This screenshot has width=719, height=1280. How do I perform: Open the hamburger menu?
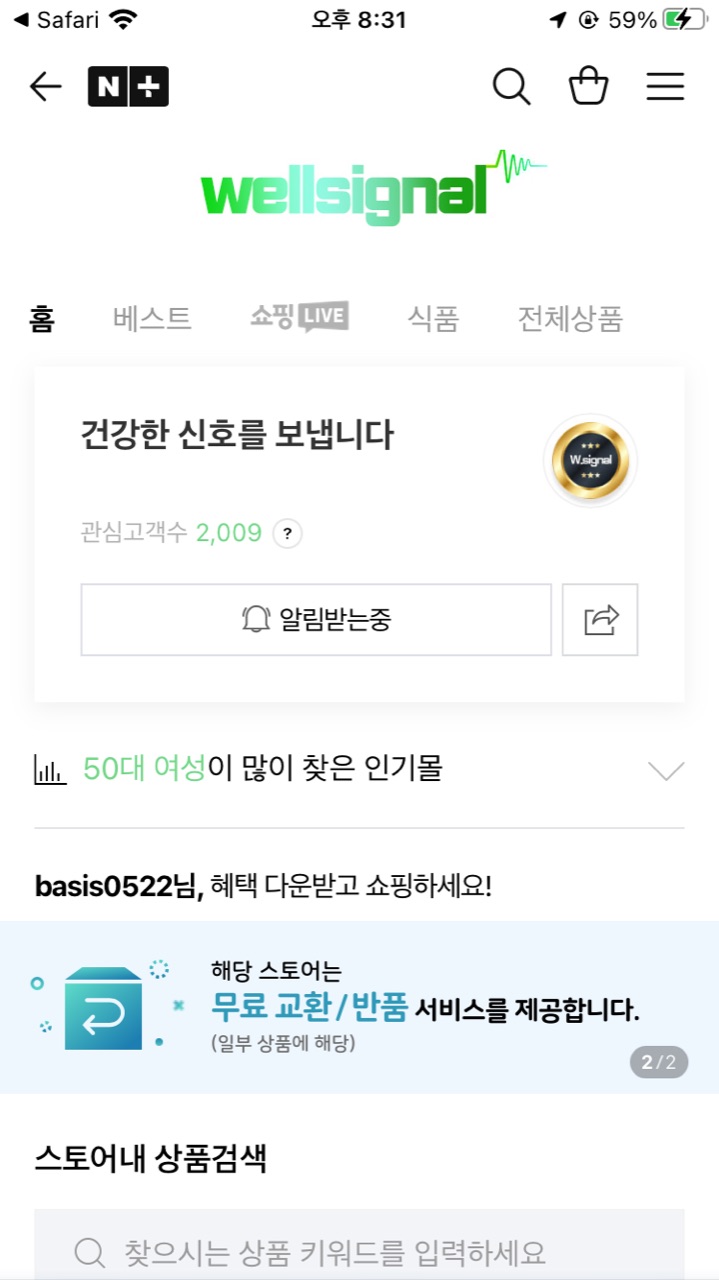(x=665, y=87)
